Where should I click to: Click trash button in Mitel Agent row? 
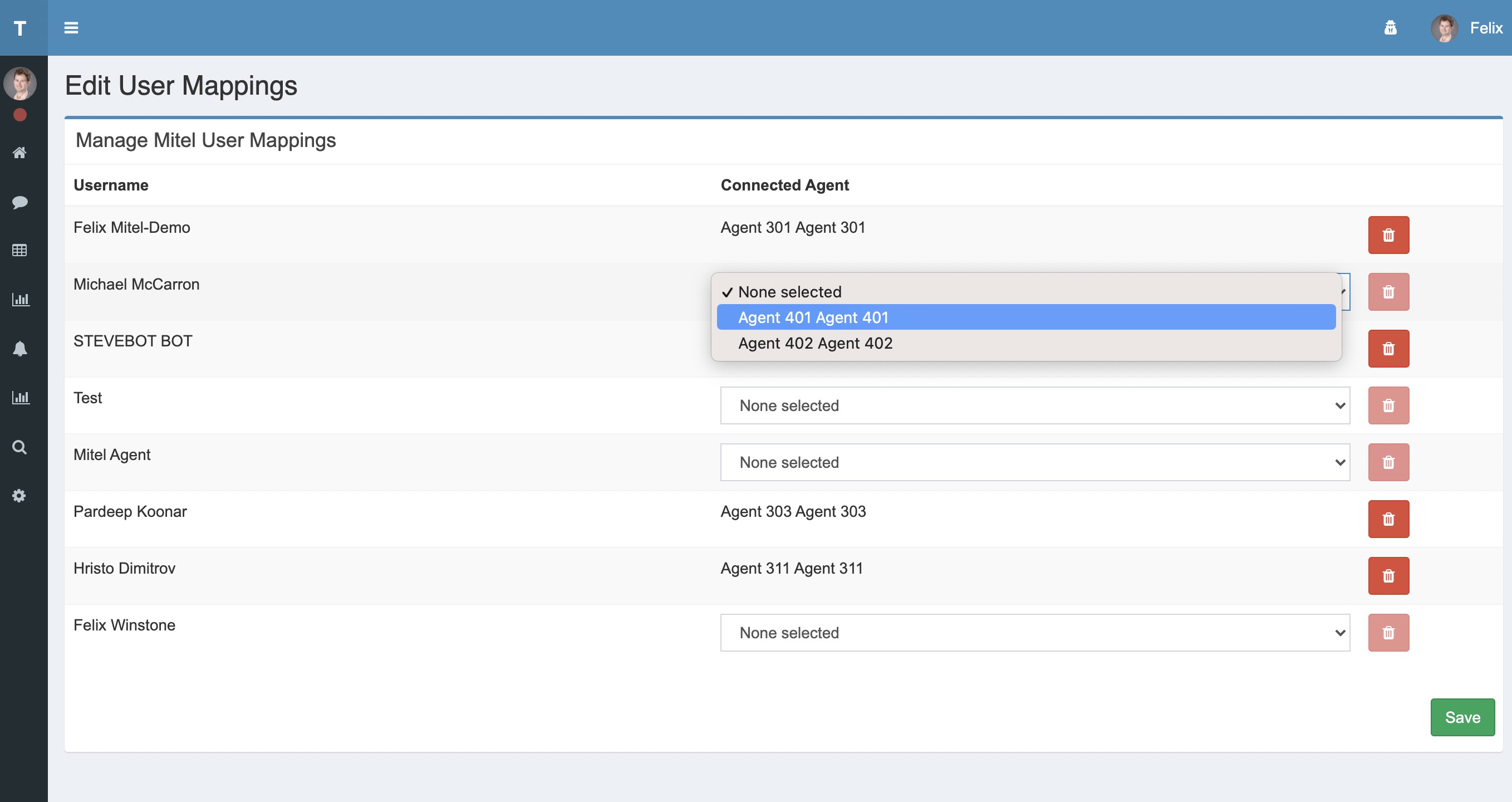(1388, 462)
